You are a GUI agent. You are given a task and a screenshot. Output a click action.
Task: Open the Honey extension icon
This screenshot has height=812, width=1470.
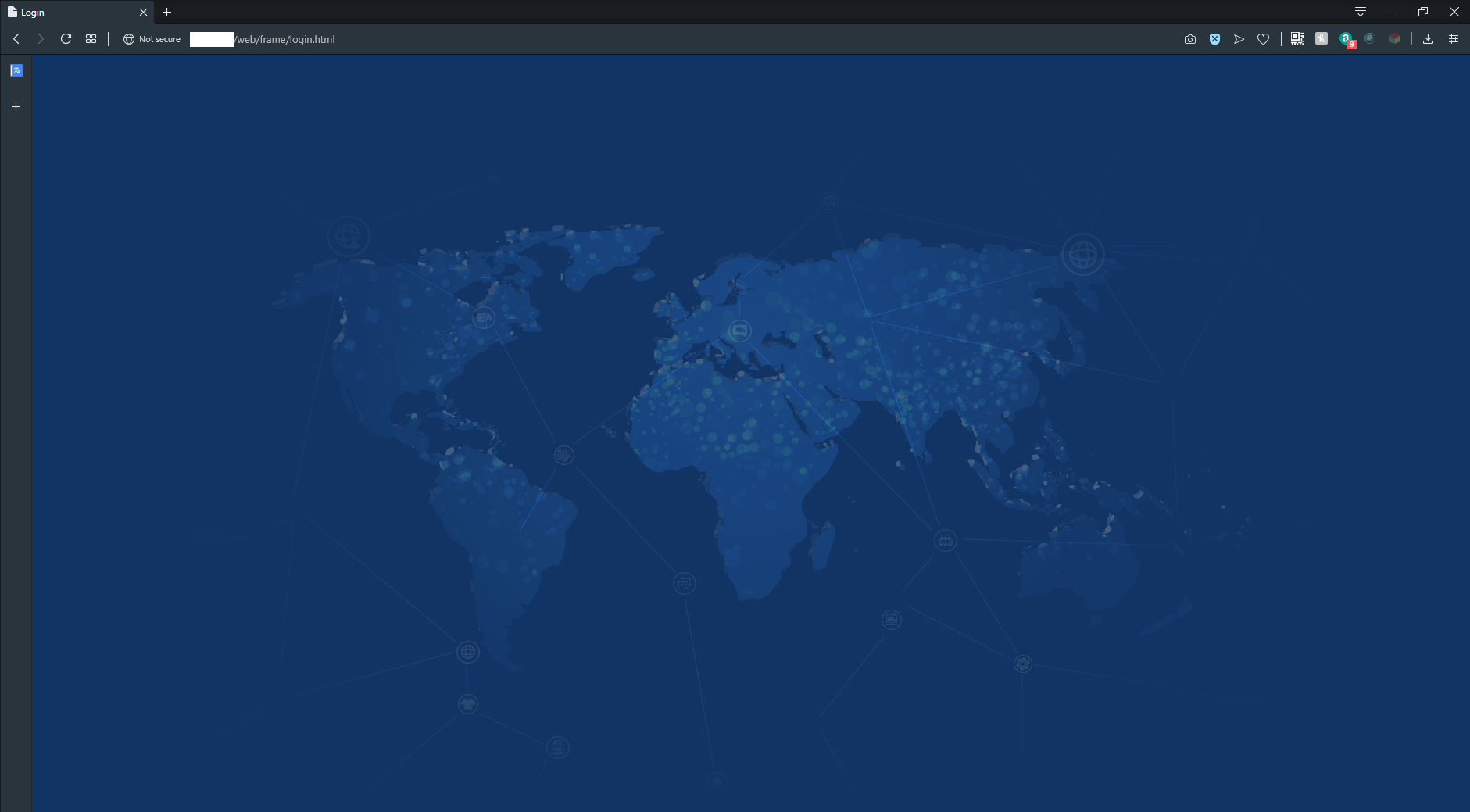(1322, 39)
